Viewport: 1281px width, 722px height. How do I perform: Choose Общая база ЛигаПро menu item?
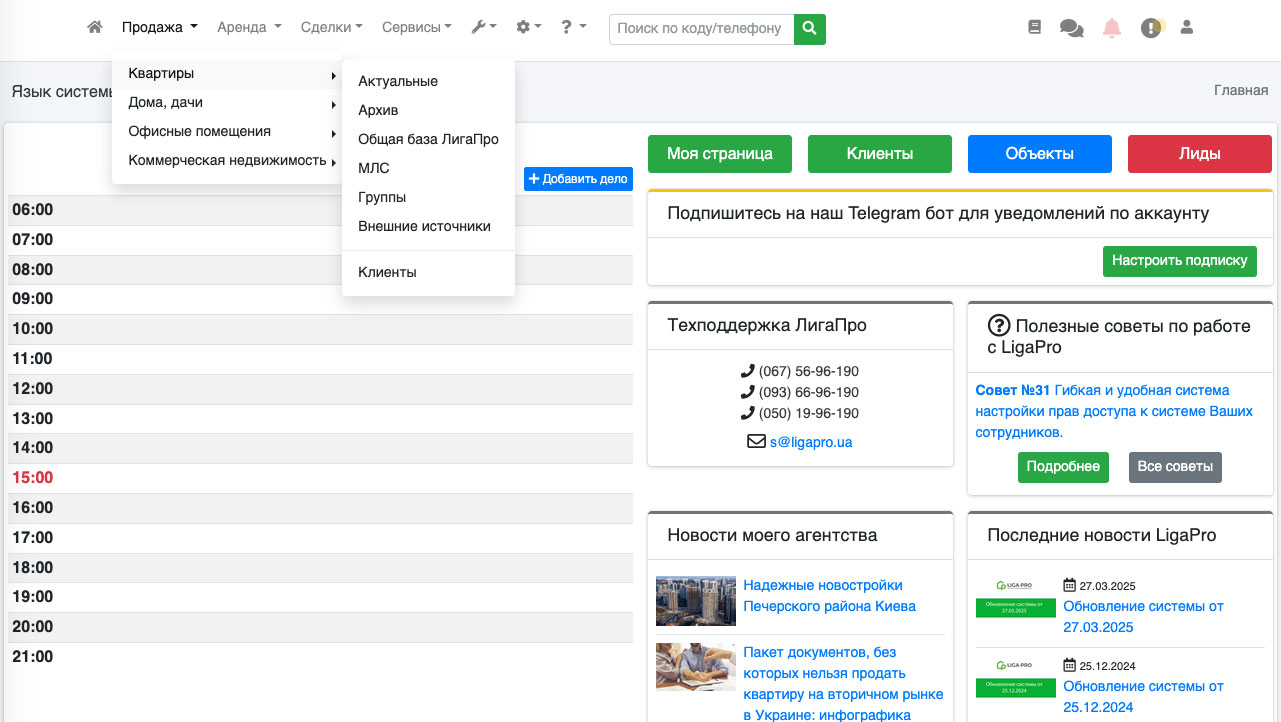coord(428,139)
